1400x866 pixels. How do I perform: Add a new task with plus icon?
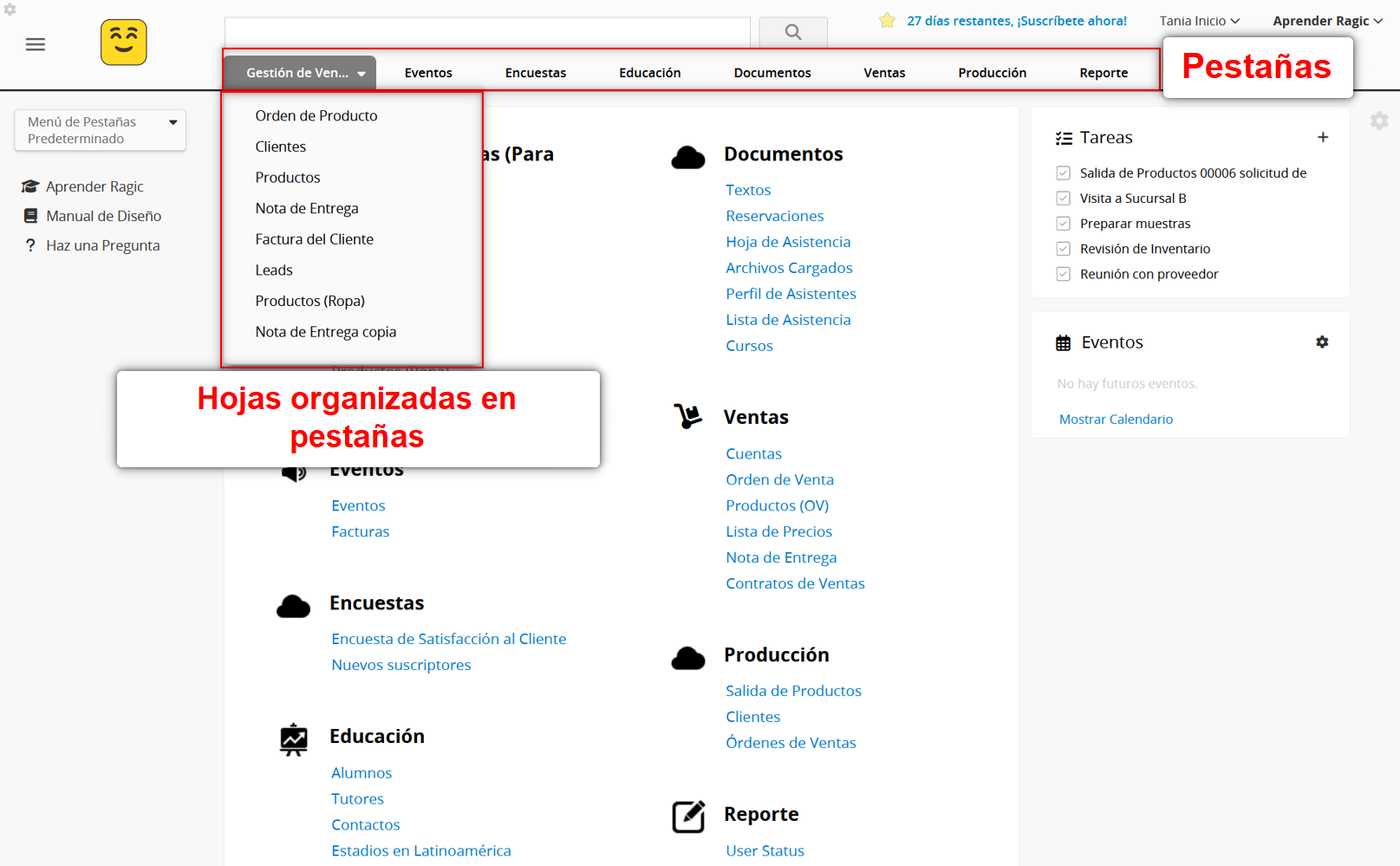(1323, 137)
